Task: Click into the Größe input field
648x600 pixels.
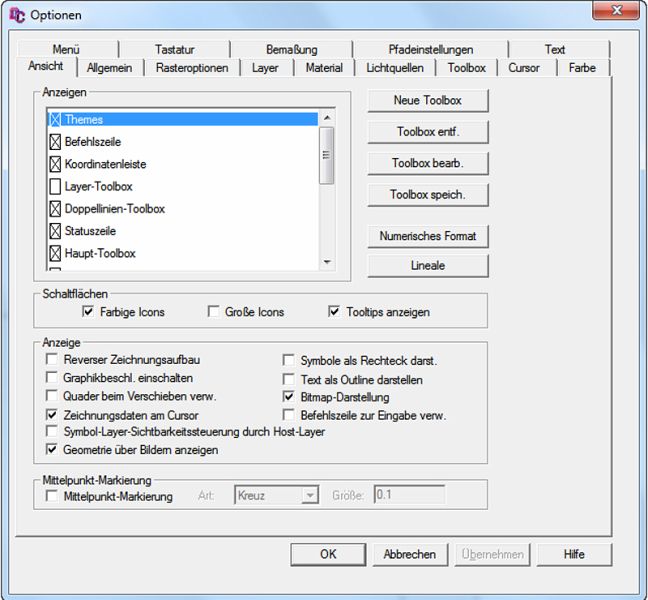Action: click(409, 495)
